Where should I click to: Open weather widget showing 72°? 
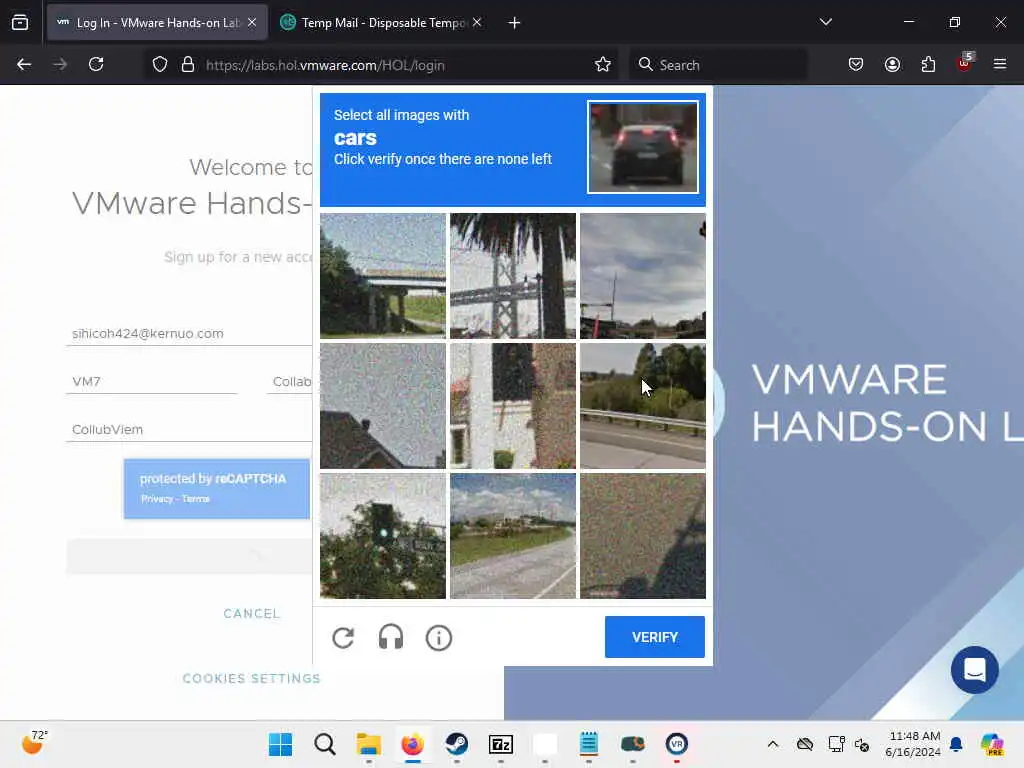35,743
